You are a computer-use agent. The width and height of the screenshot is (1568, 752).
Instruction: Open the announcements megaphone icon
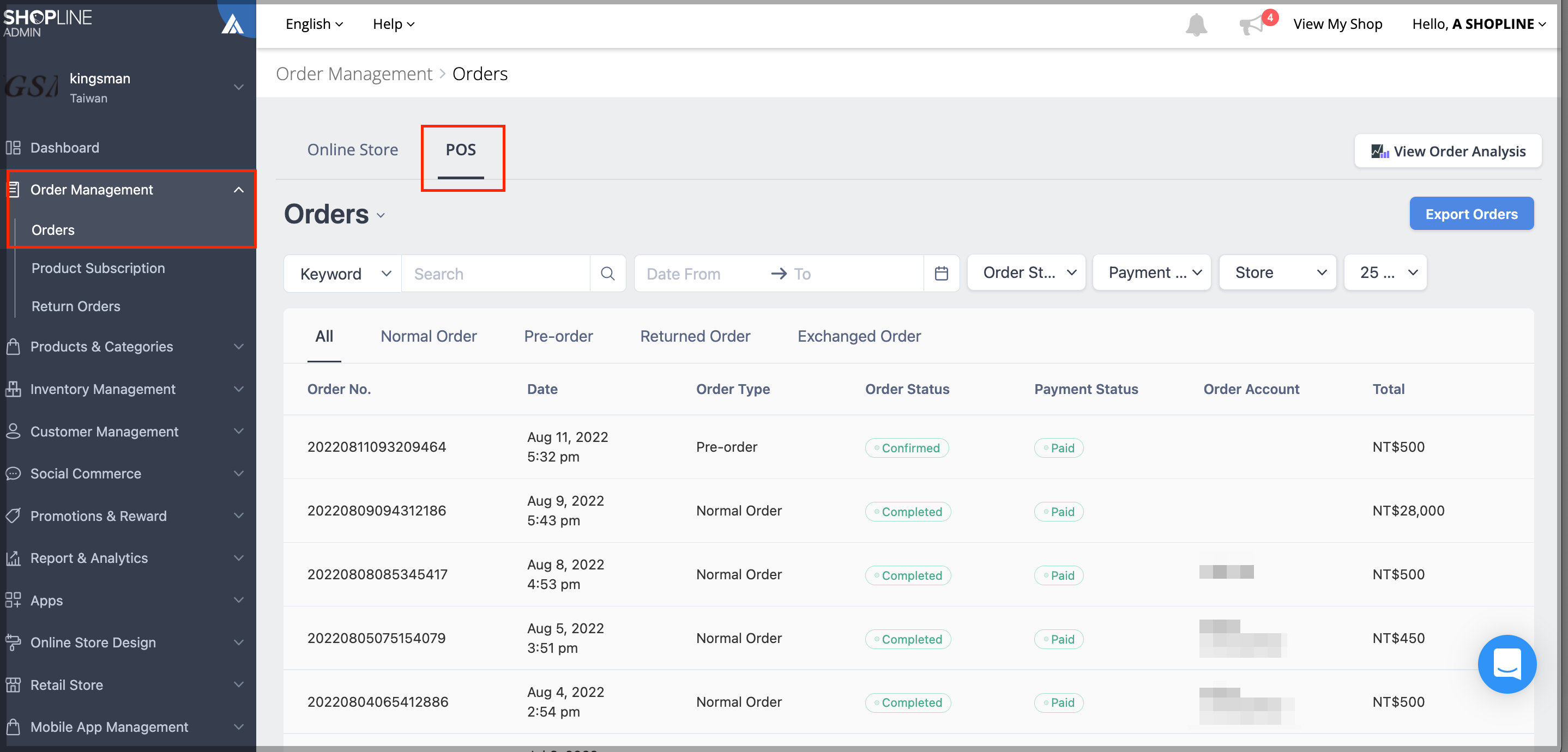tap(1251, 26)
